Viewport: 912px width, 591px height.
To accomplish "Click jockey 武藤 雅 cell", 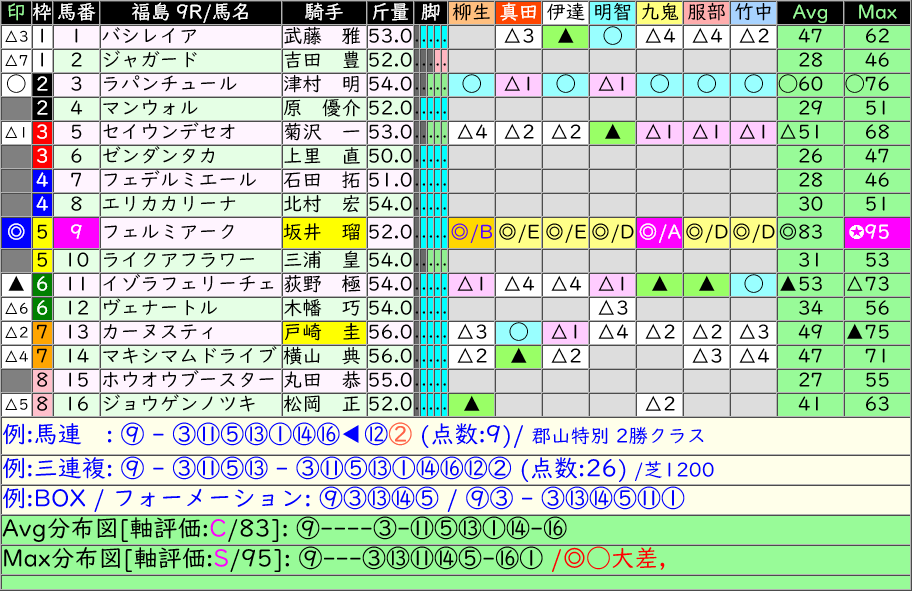I will tap(324, 37).
